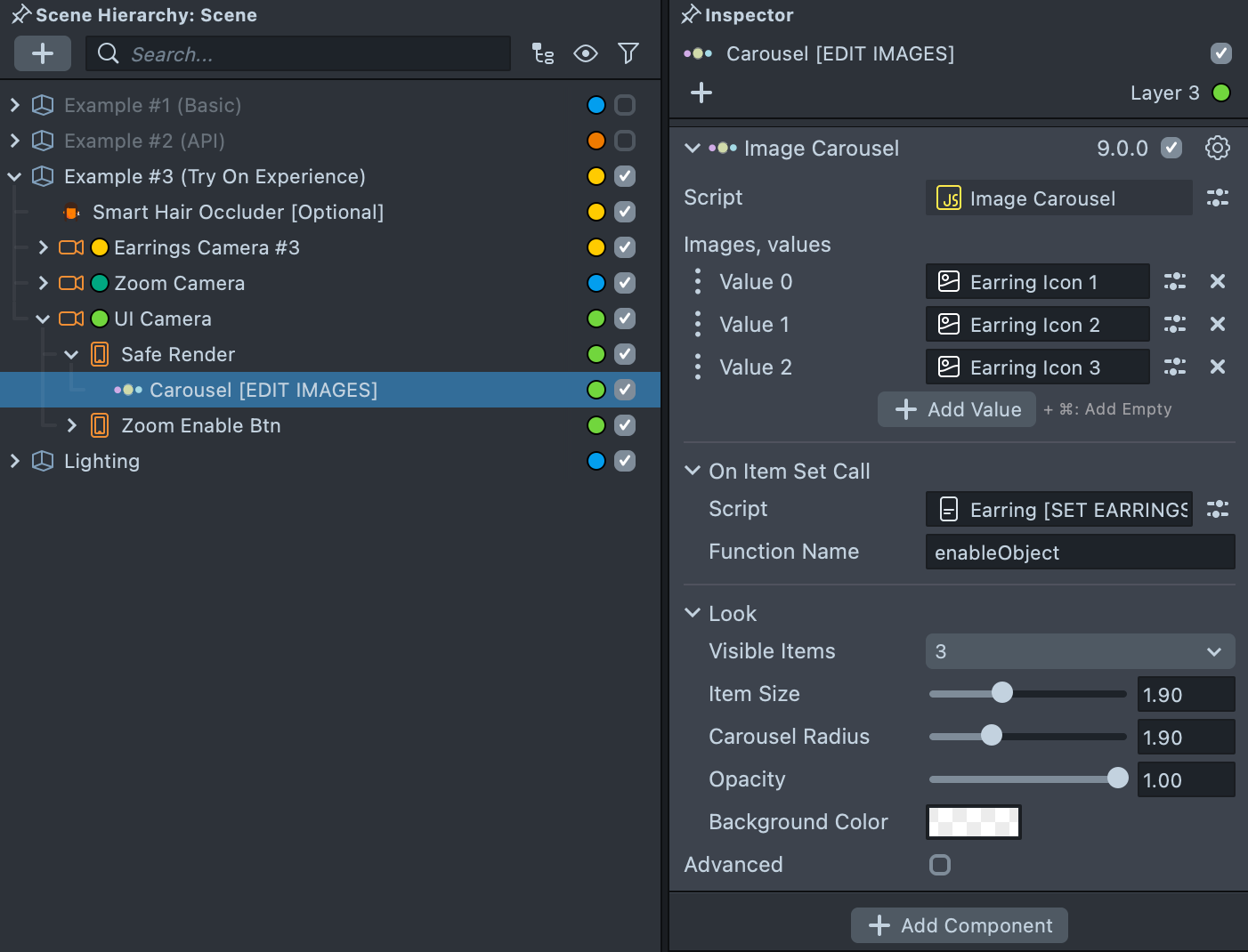The image size is (1248, 952).
Task: Select Lighting in the scene hierarchy
Action: (x=101, y=461)
